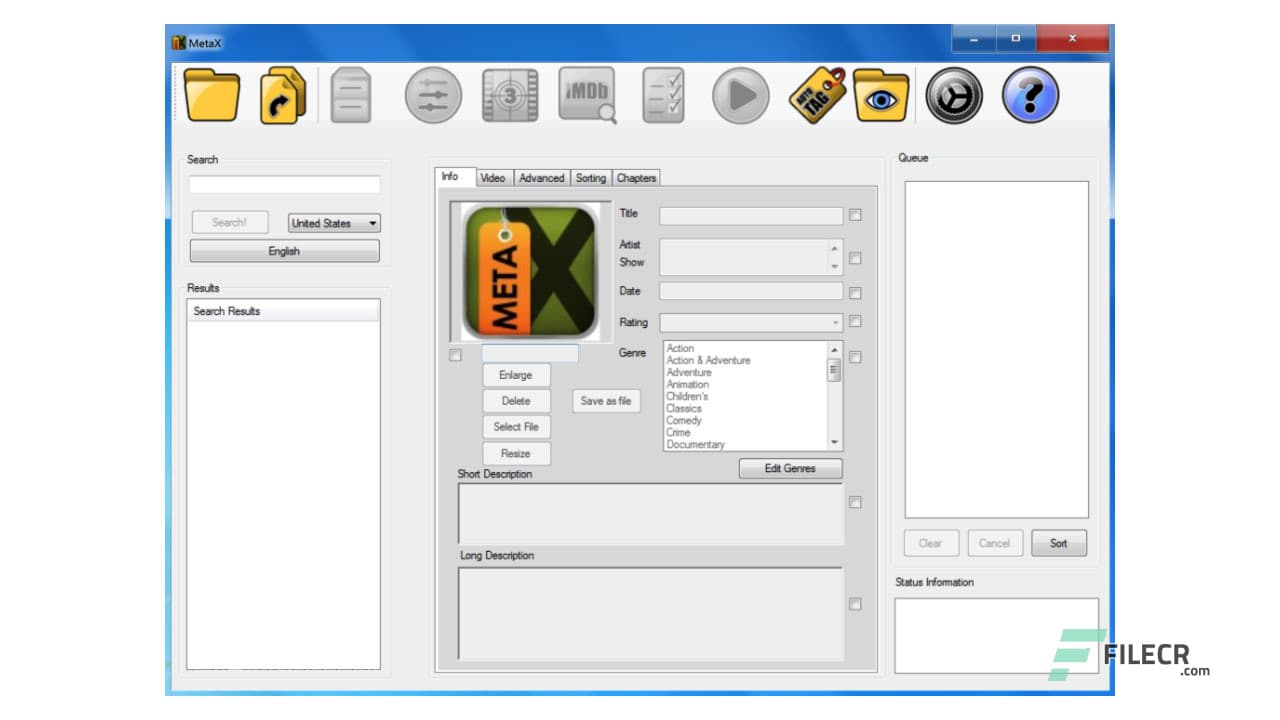The width and height of the screenshot is (1280, 720).
Task: Select the AutoTag icon in the toolbar
Action: [x=814, y=97]
